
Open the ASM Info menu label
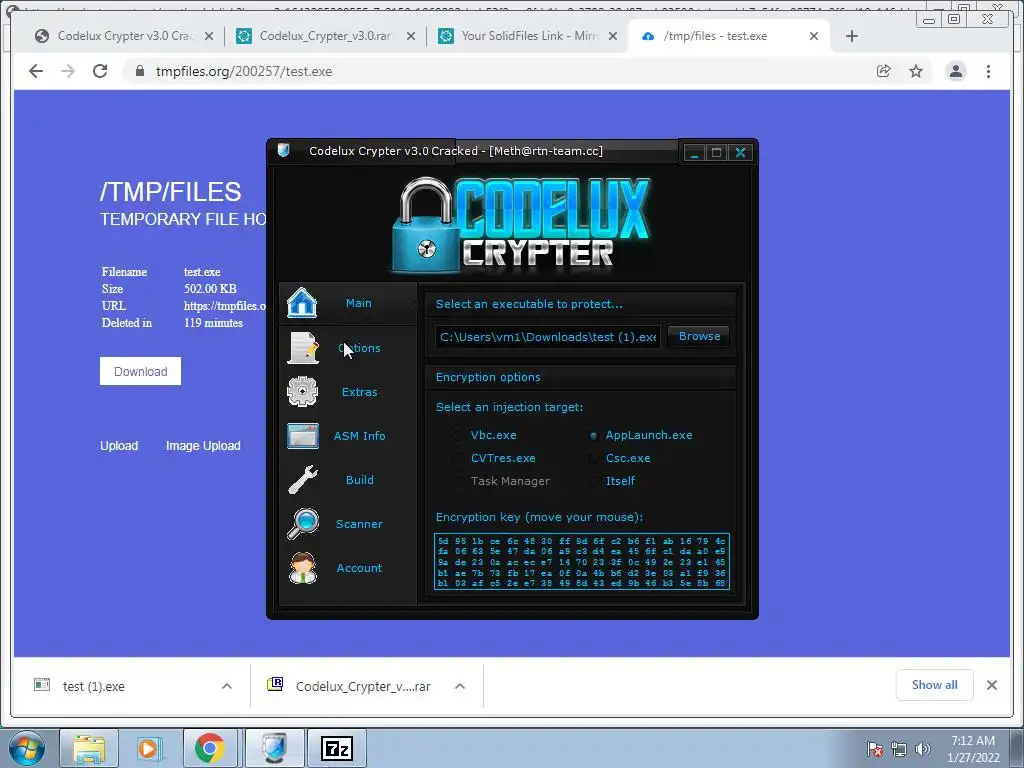click(360, 436)
